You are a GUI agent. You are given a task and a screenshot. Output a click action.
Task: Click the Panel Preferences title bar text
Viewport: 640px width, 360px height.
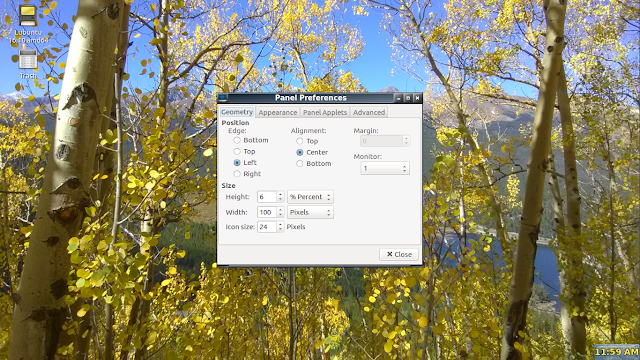[x=311, y=98]
